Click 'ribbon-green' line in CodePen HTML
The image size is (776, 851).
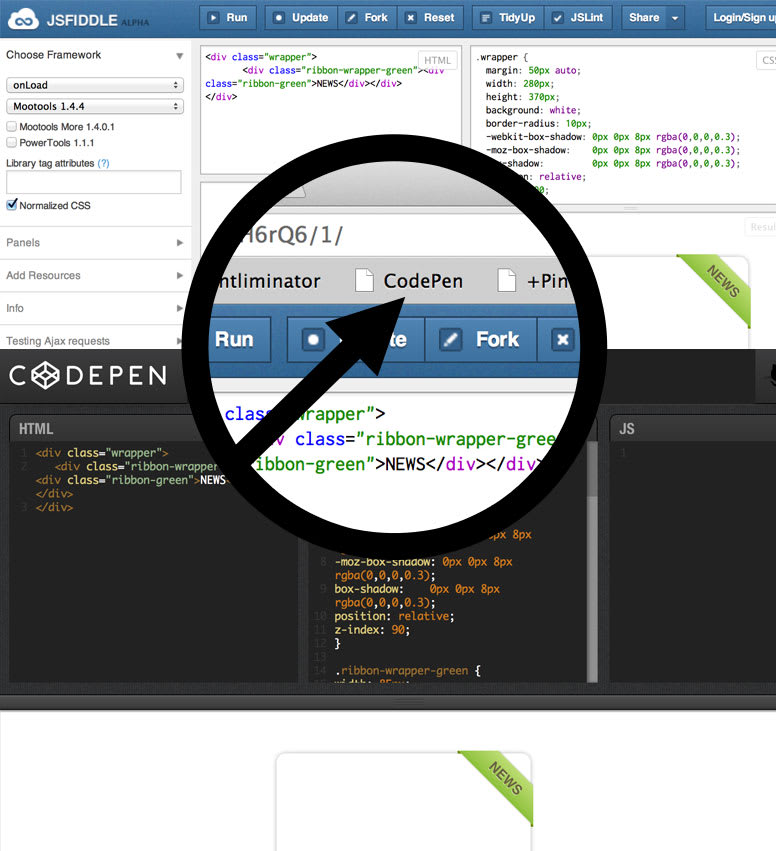131,480
